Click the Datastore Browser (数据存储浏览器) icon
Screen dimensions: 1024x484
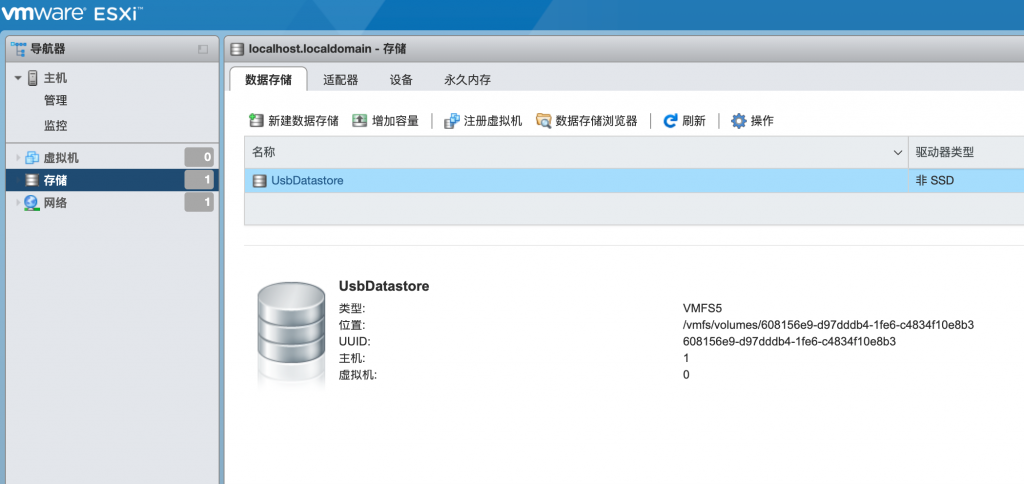pos(543,121)
